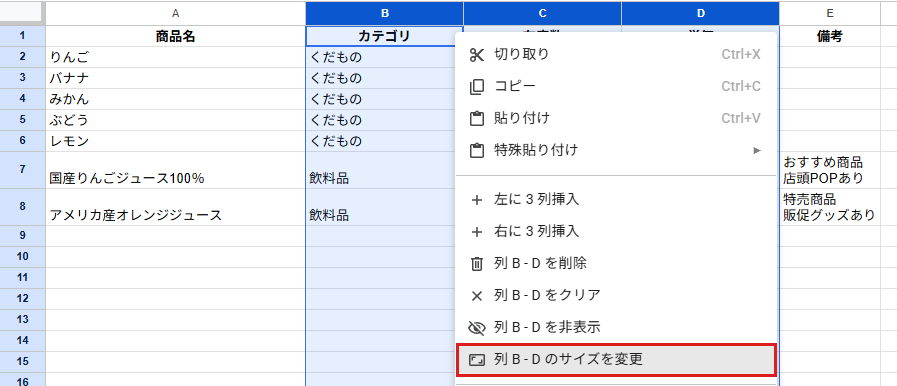The width and height of the screenshot is (897, 386).
Task: Select column A header
Action: point(176,13)
